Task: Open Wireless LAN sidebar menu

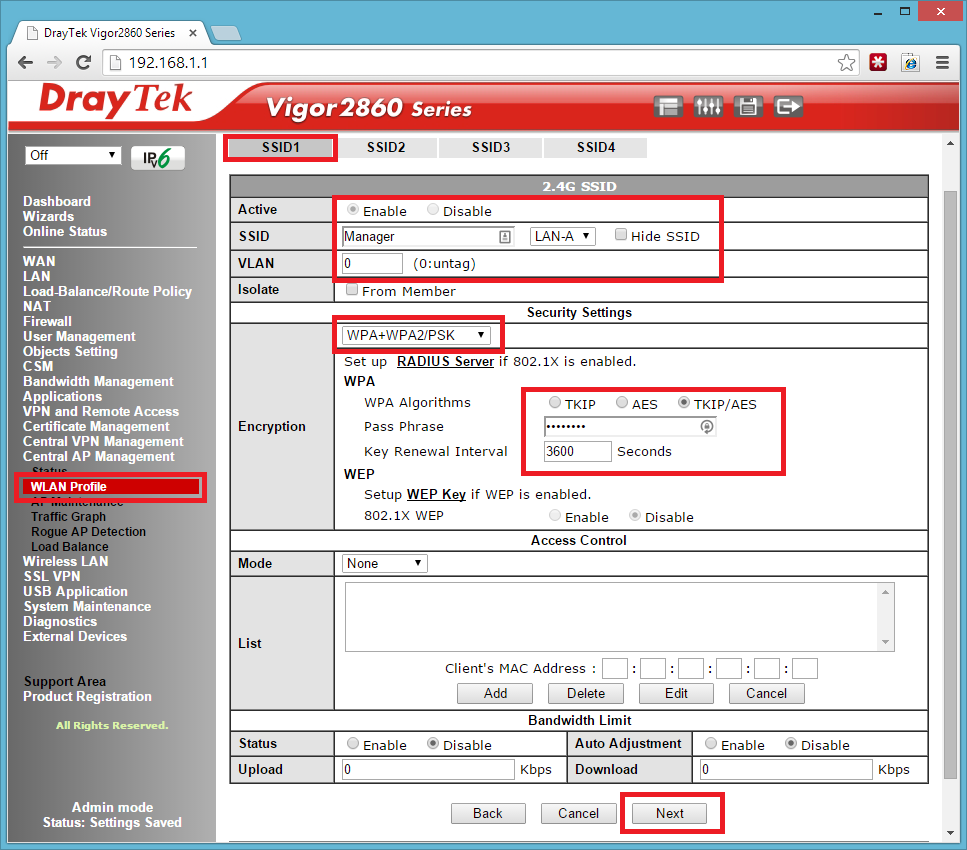Action: [65, 562]
